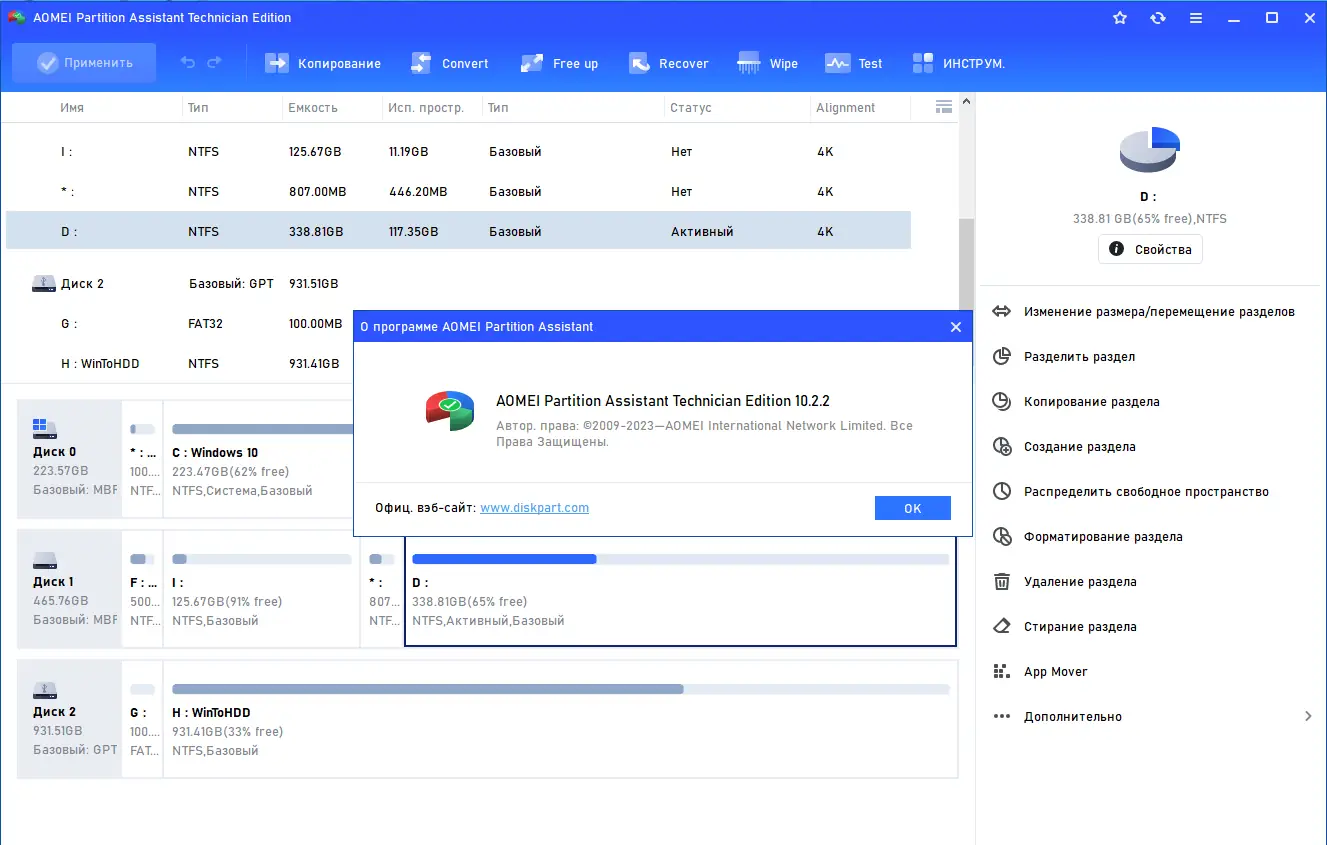Viewport: 1327px width, 845px height.
Task: Open the Recover toolbar menu
Action: (668, 63)
